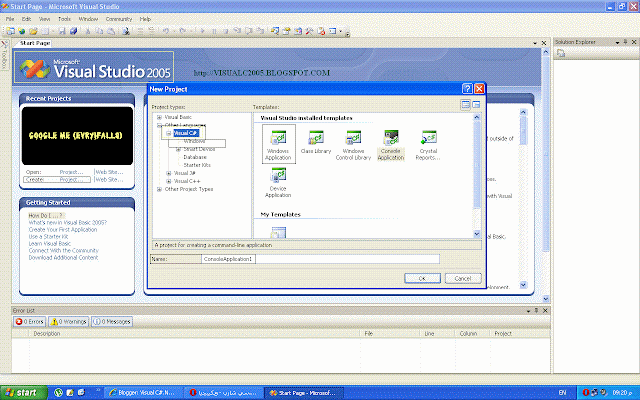Click the New Project toolbar icon
Viewport: 640px width, 400px height.
tap(10, 31)
